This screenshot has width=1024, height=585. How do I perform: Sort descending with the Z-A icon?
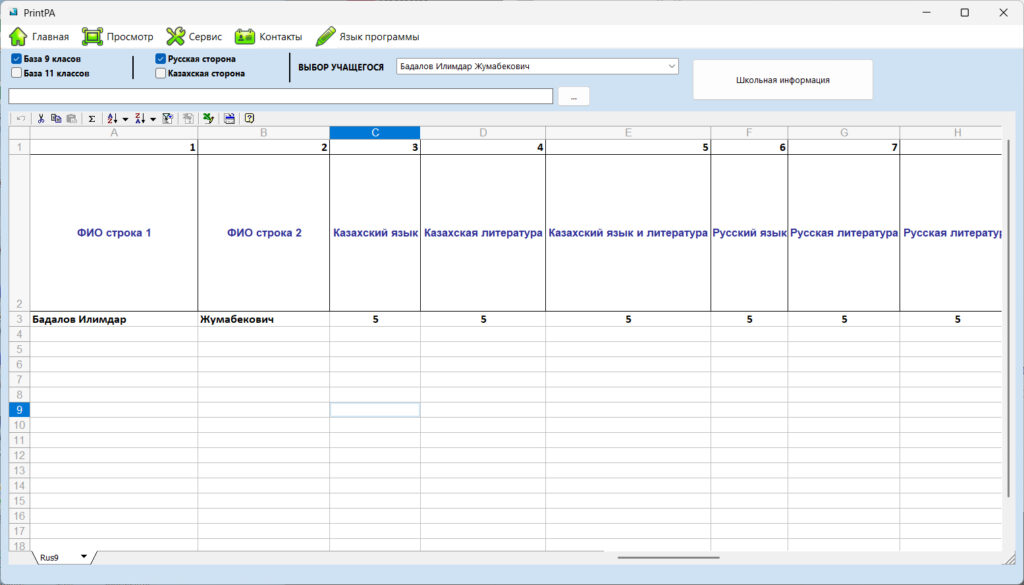tap(140, 118)
